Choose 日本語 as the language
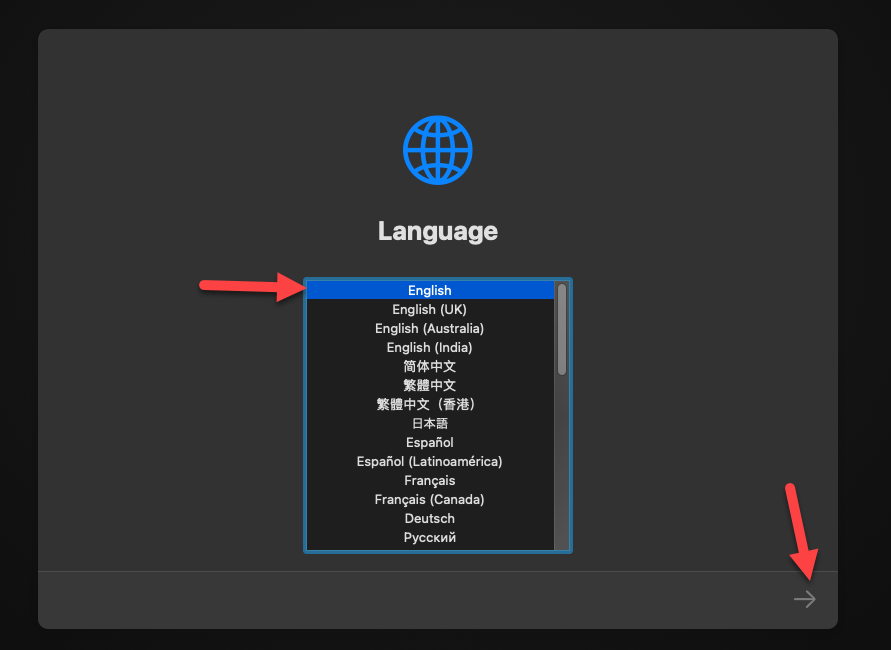The height and width of the screenshot is (650, 891). (429, 423)
